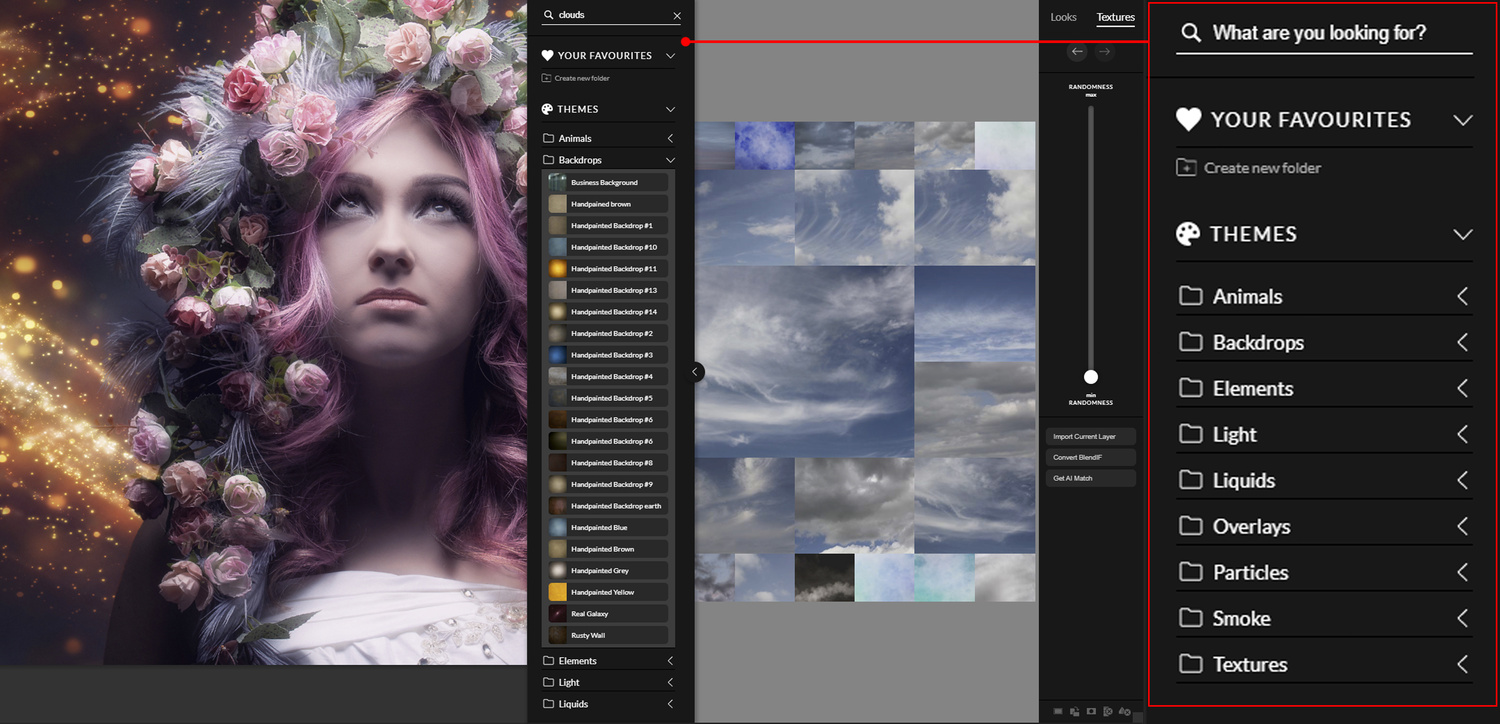Click the panel collapse arrow beside the backdrop list

click(x=695, y=372)
